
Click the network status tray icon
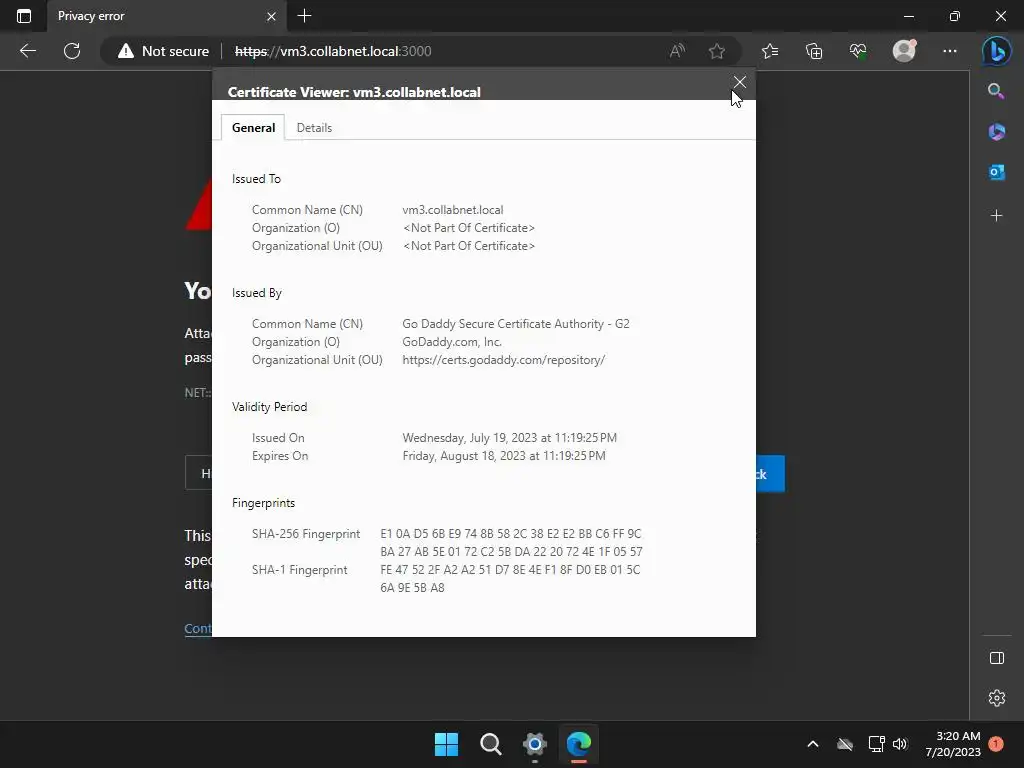click(x=876, y=744)
